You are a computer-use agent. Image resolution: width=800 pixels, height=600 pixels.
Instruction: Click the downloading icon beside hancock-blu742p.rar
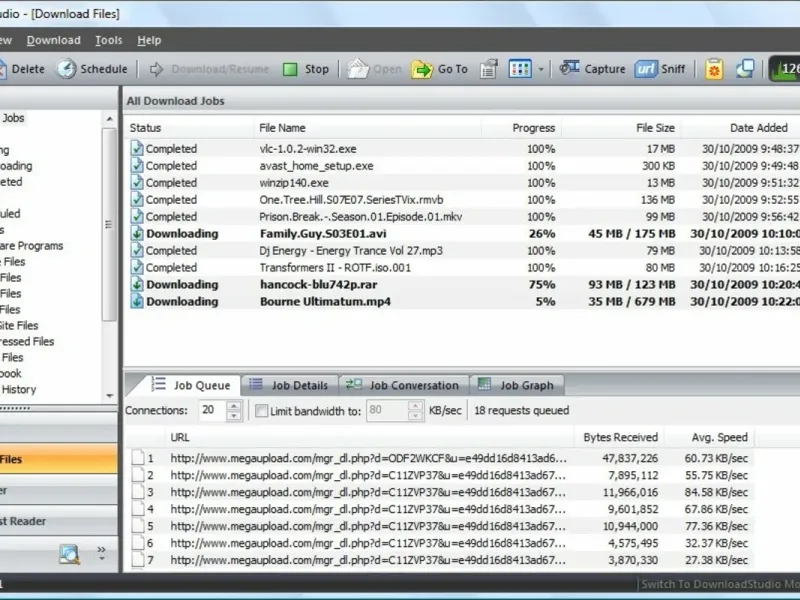click(x=137, y=285)
